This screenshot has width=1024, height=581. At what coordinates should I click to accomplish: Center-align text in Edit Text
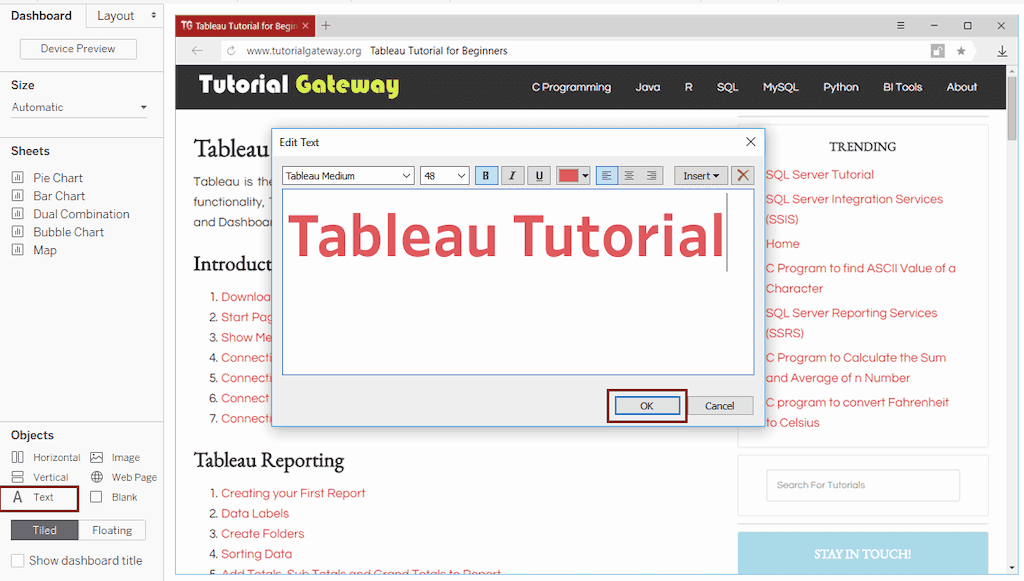point(629,176)
